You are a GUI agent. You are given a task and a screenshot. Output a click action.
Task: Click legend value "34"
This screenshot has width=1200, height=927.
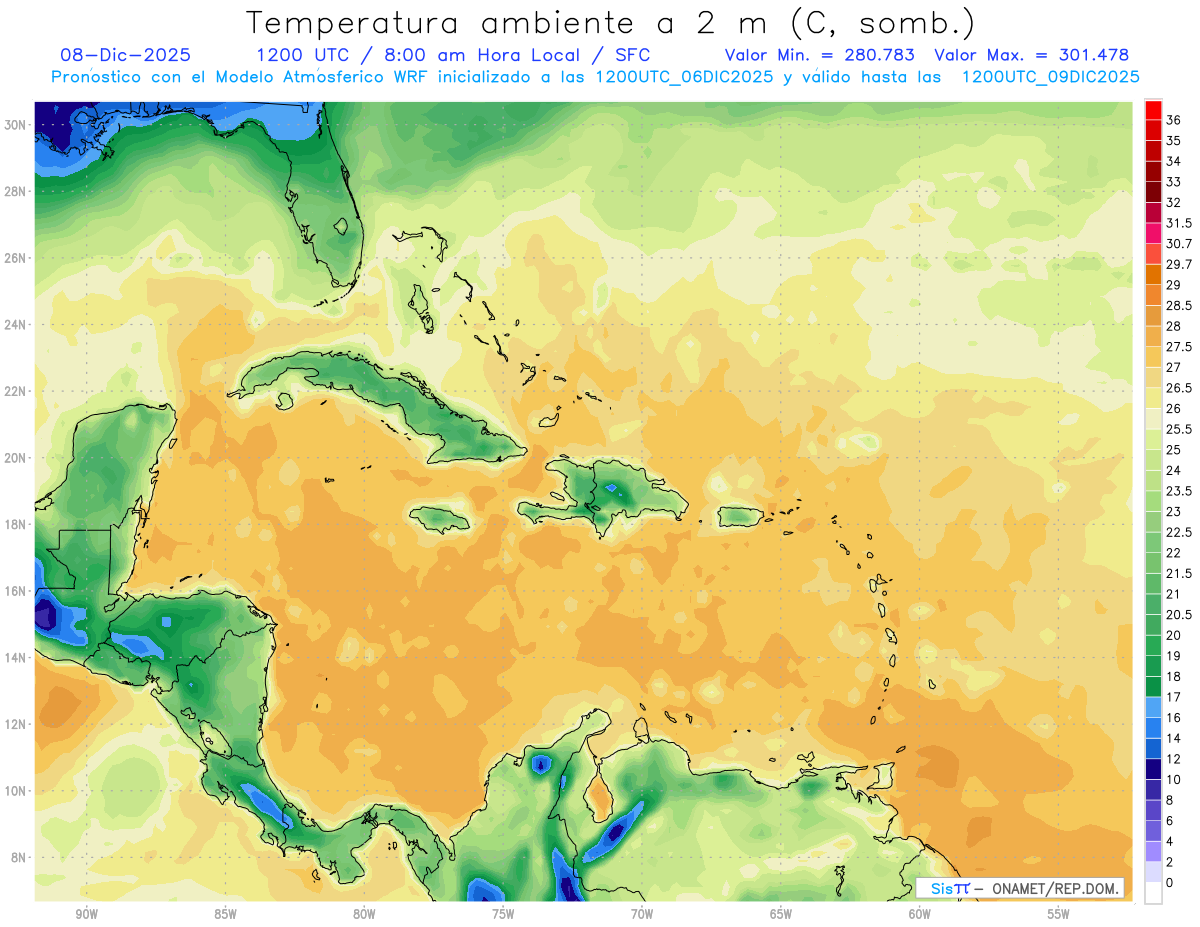click(x=1173, y=161)
